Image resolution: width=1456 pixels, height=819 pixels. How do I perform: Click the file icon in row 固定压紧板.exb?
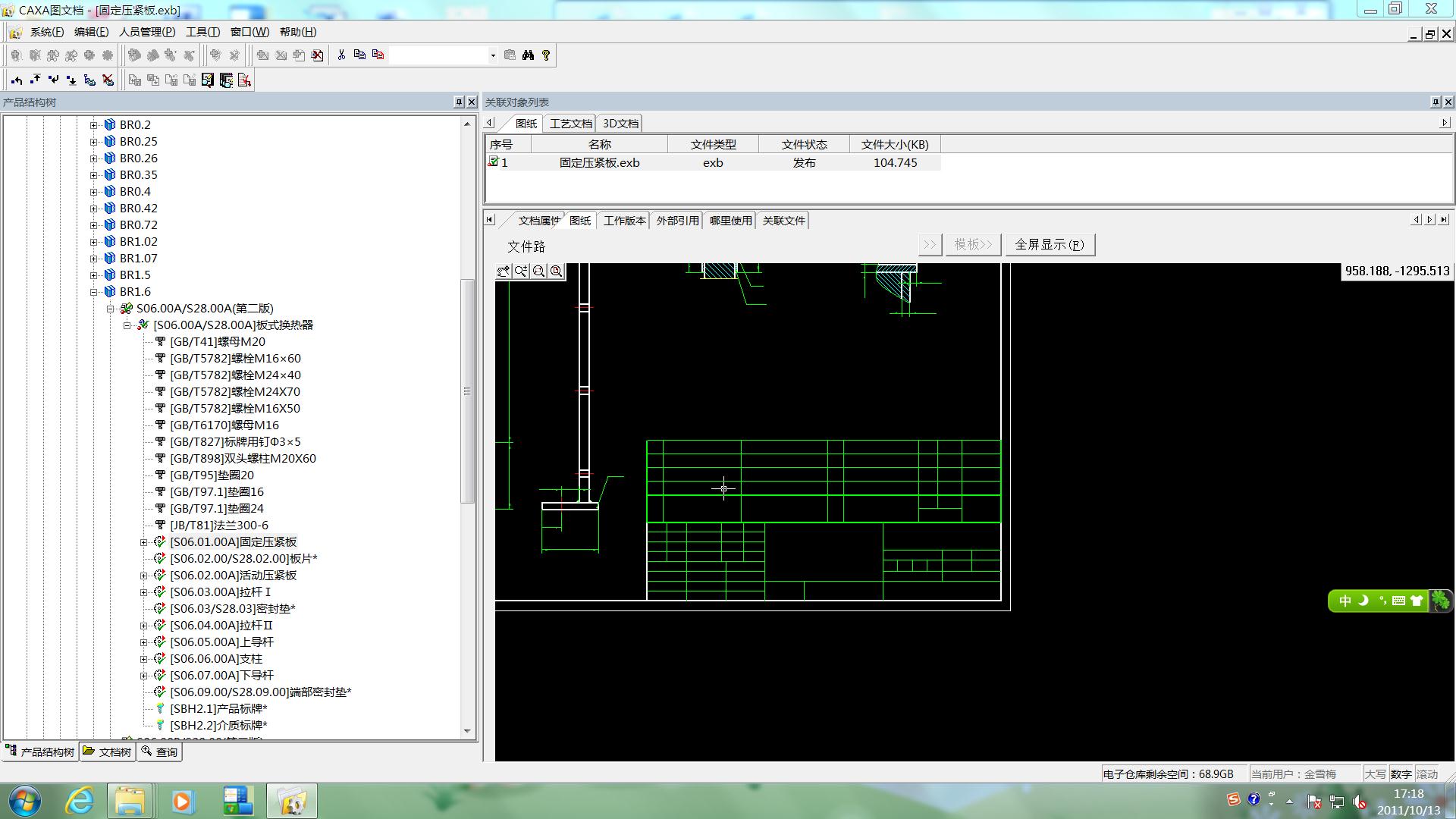coord(493,162)
